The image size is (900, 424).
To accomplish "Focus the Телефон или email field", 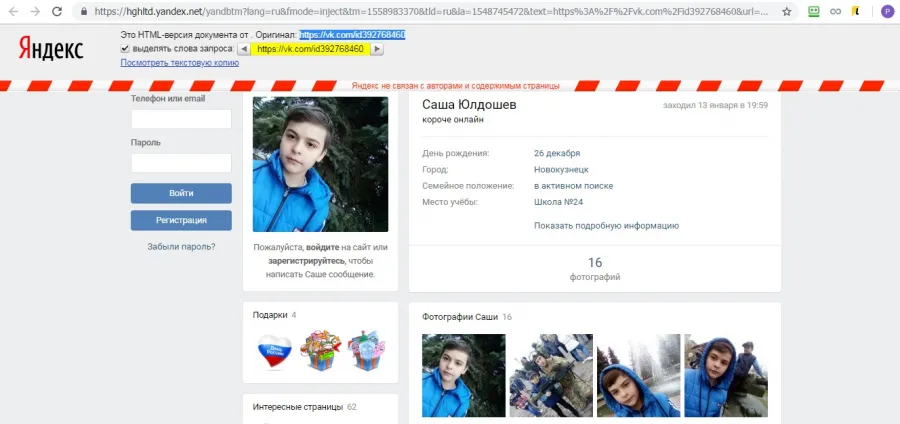I will click(x=181, y=119).
